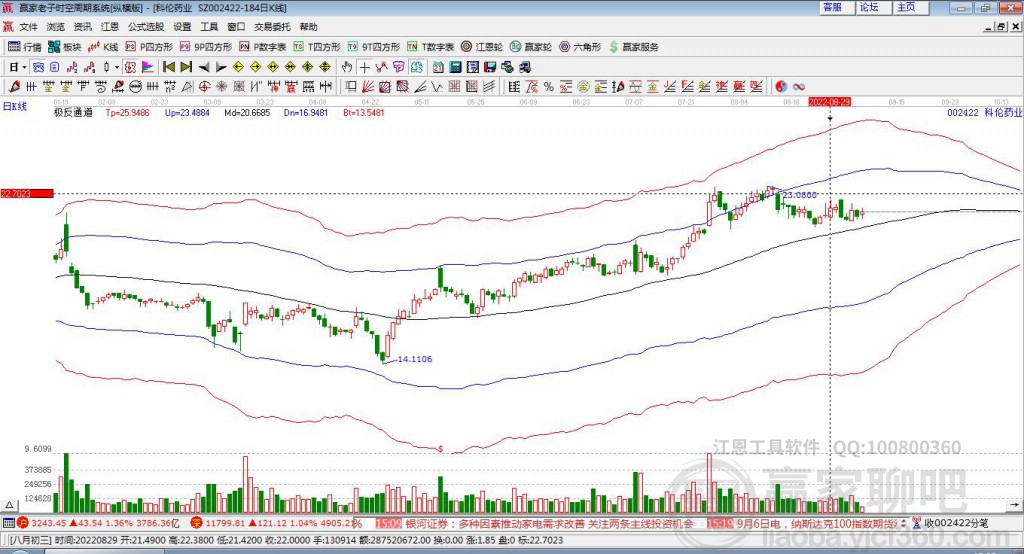This screenshot has width=1024, height=554.
Task: Select the hand pan tool
Action: click(347, 67)
